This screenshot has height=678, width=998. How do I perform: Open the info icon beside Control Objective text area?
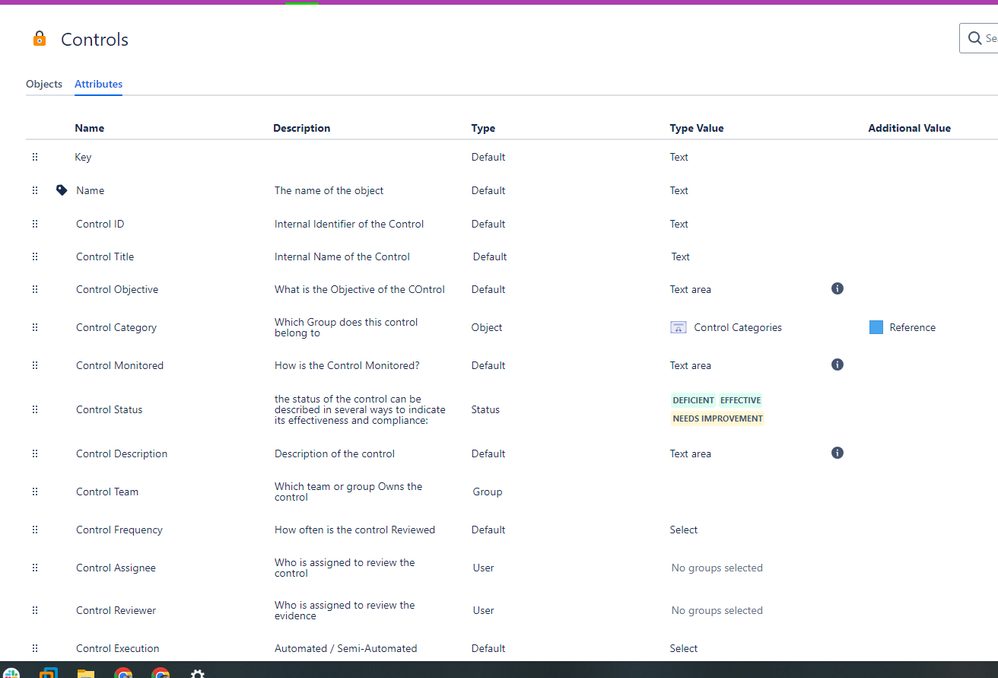pos(837,289)
